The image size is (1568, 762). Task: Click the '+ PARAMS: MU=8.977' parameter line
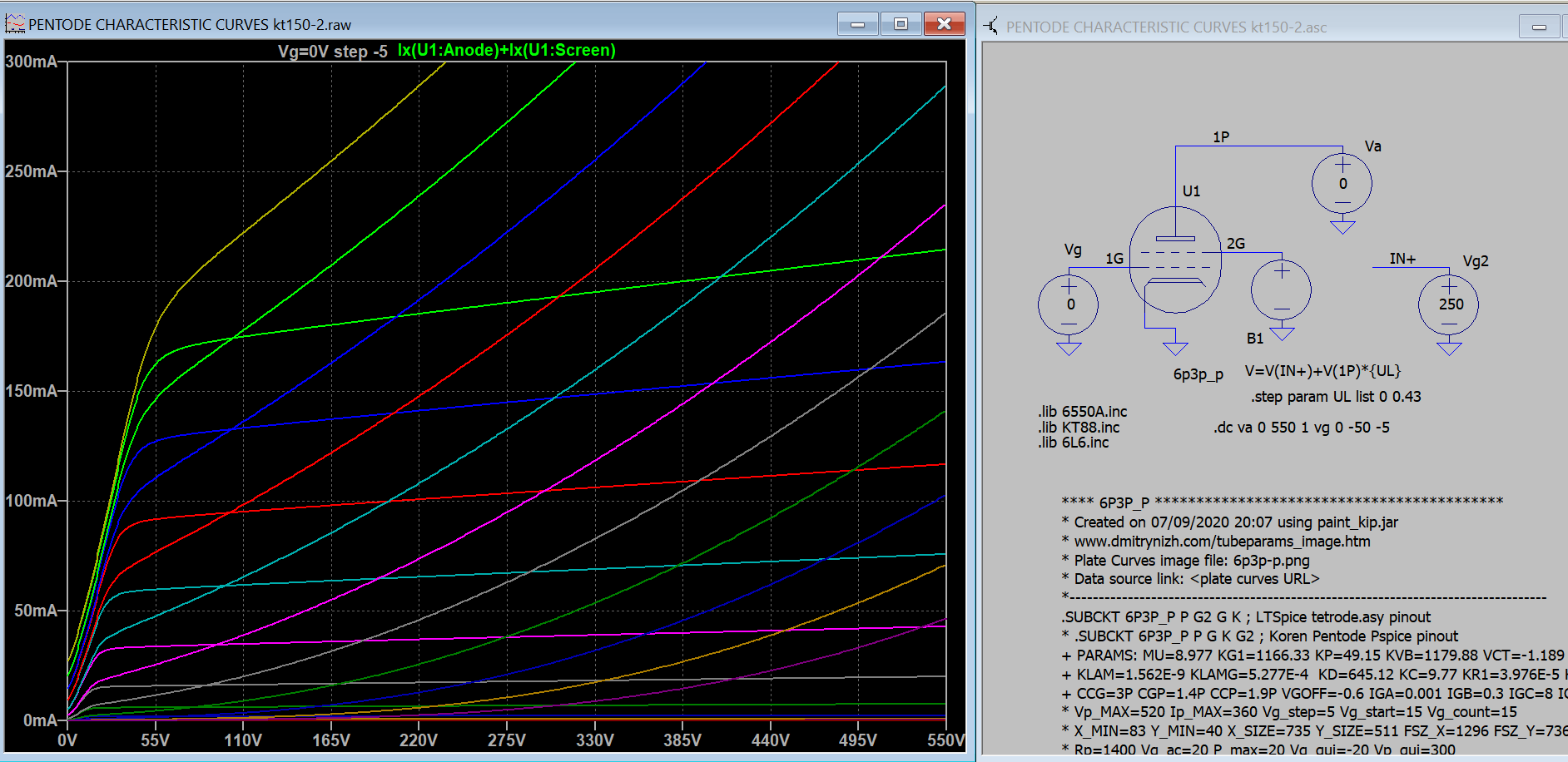click(1313, 656)
